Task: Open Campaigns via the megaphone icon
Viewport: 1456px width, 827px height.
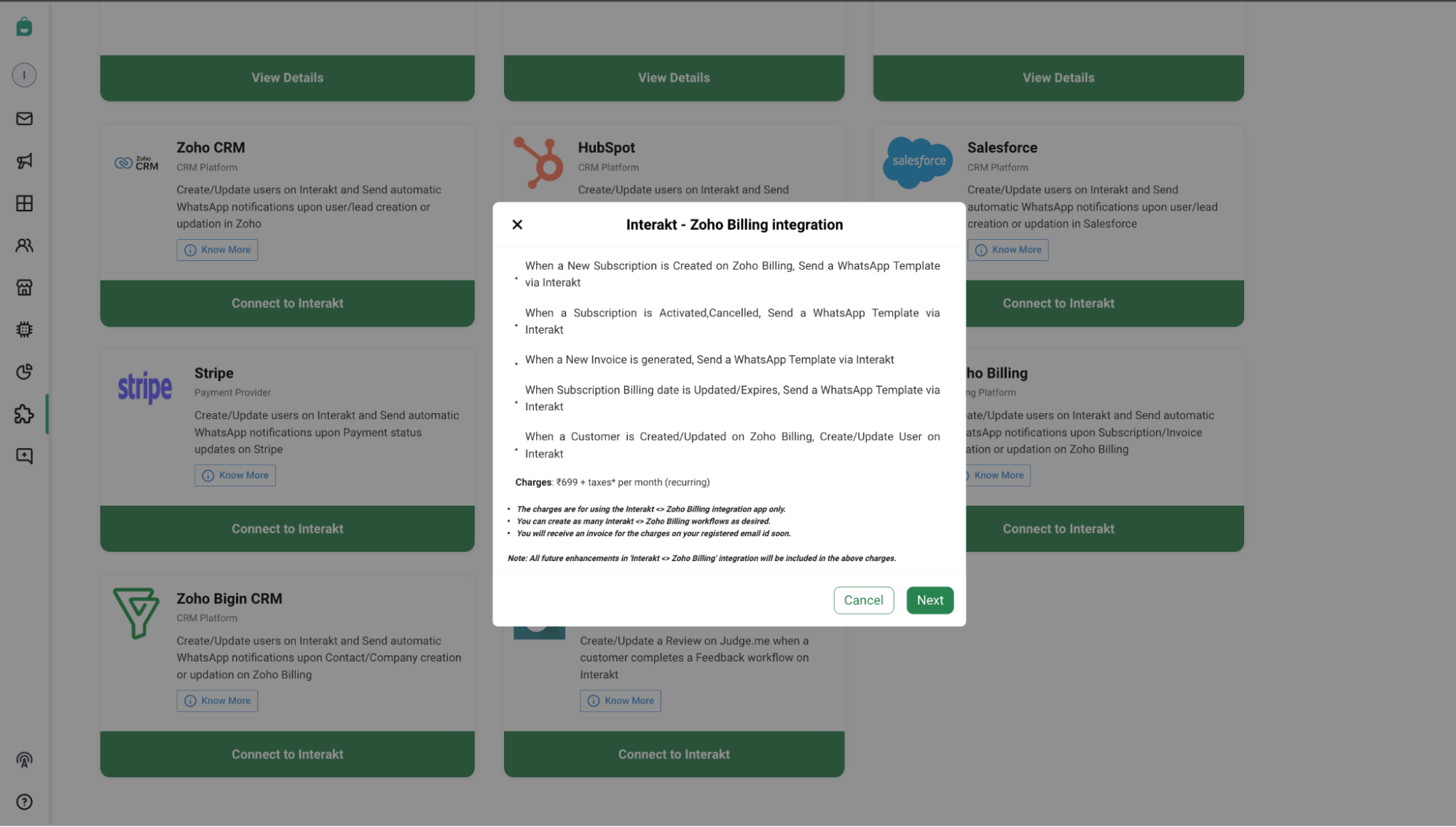Action: click(24, 161)
